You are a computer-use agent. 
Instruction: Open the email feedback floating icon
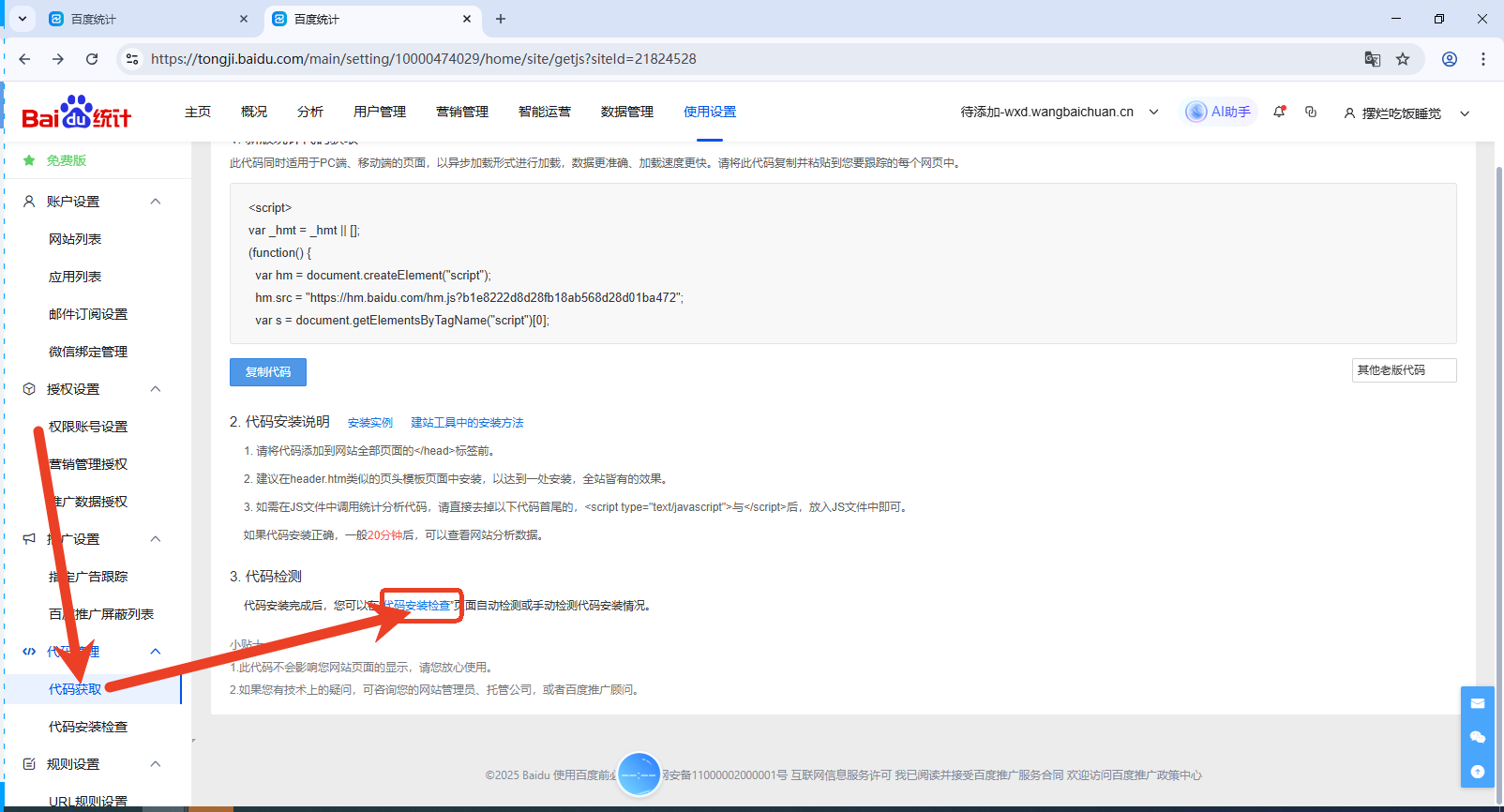(1478, 703)
